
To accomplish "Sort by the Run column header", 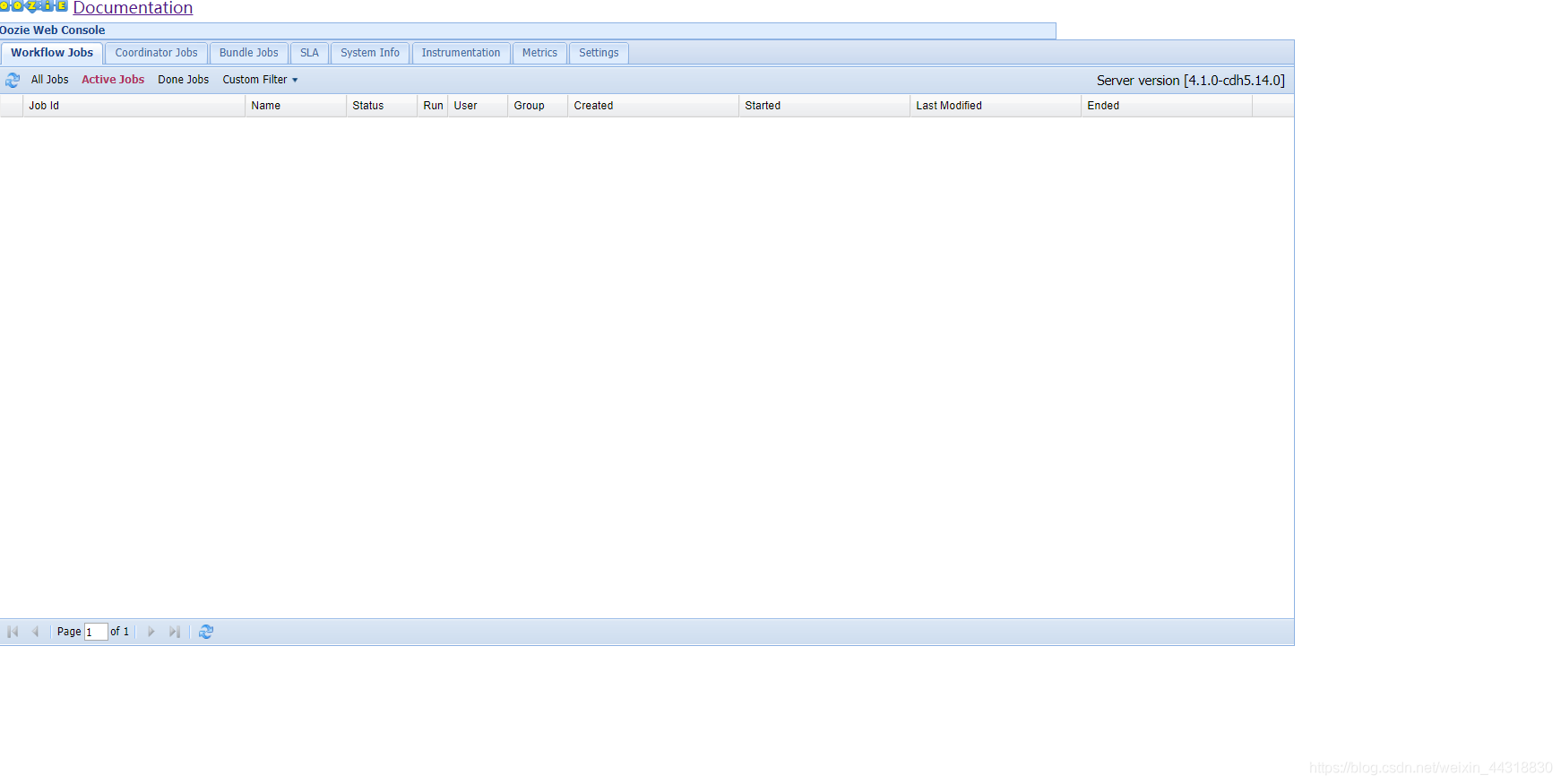I will pos(433,106).
